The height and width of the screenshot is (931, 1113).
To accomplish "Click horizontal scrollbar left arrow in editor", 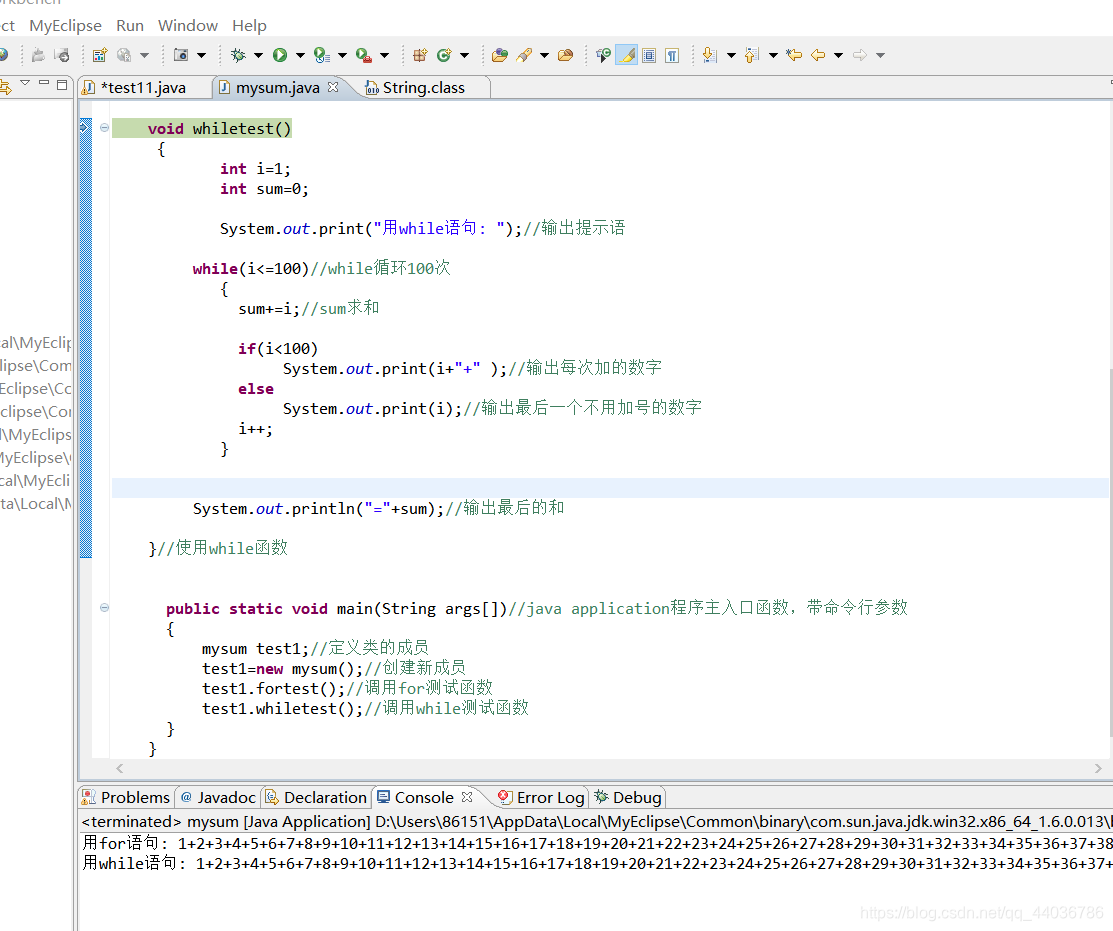I will (x=120, y=769).
